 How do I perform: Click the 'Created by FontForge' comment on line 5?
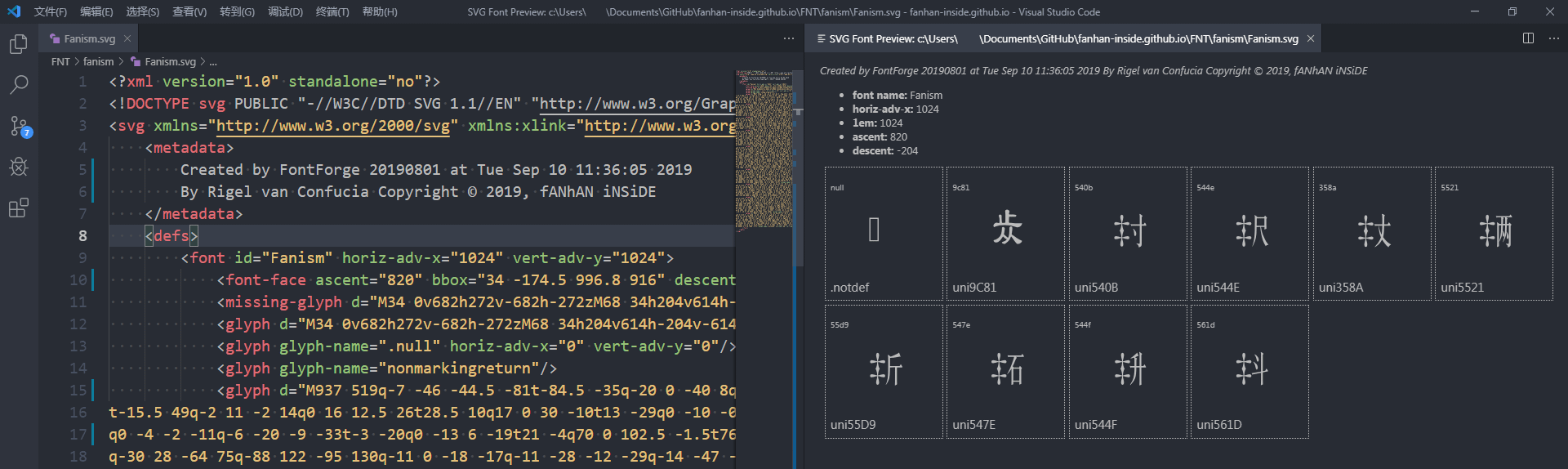(x=436, y=169)
